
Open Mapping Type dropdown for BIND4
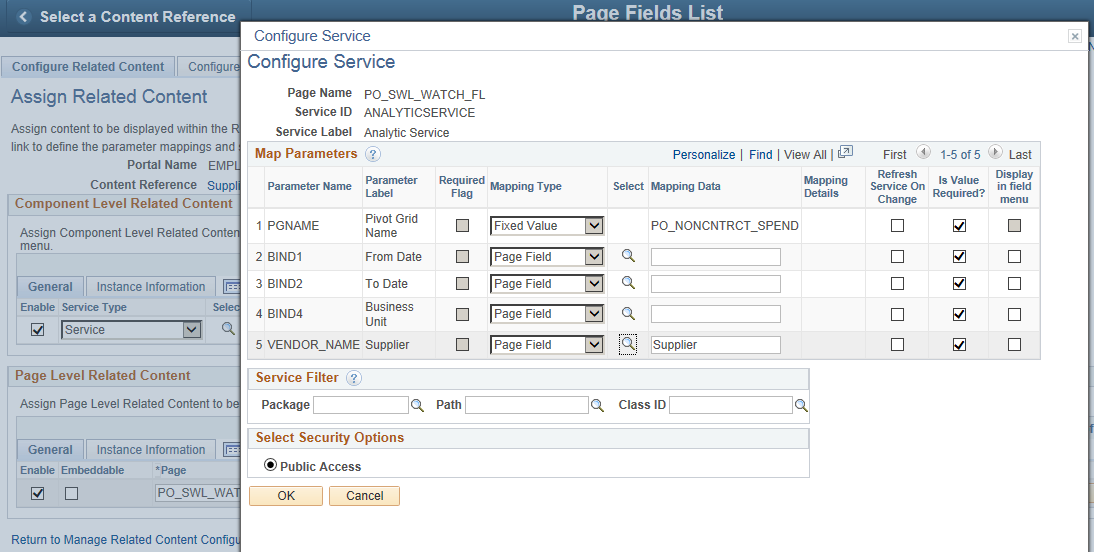547,314
